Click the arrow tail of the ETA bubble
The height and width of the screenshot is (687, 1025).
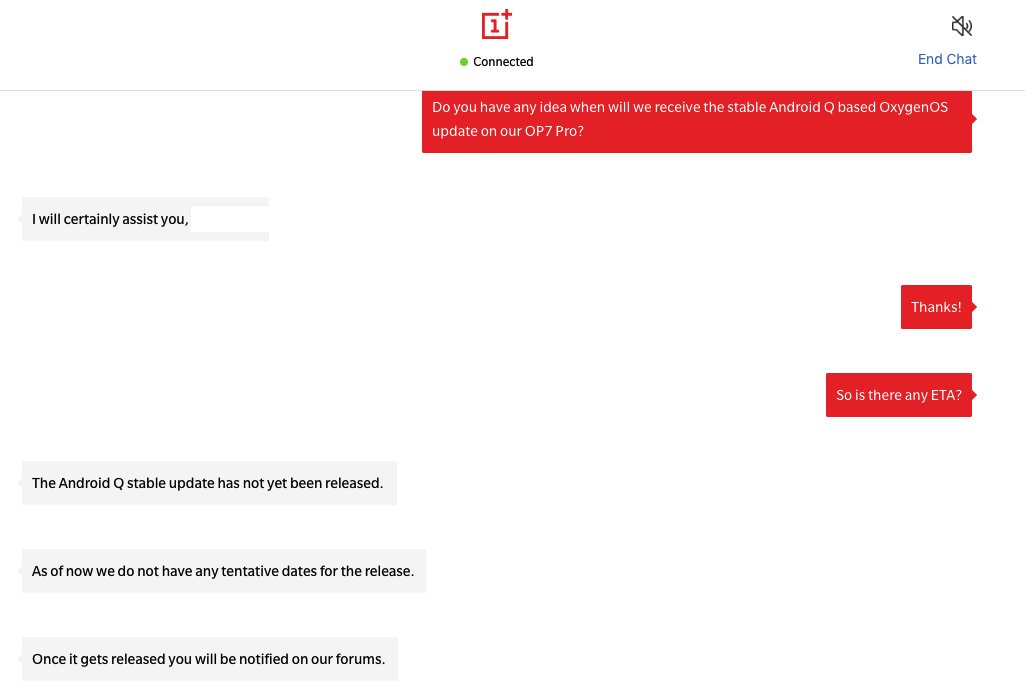click(974, 395)
